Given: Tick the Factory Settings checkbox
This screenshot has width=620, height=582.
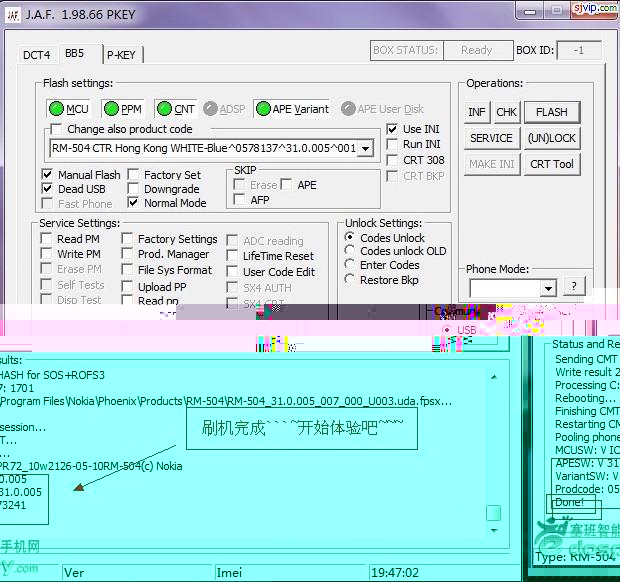Looking at the screenshot, I should tap(127, 238).
